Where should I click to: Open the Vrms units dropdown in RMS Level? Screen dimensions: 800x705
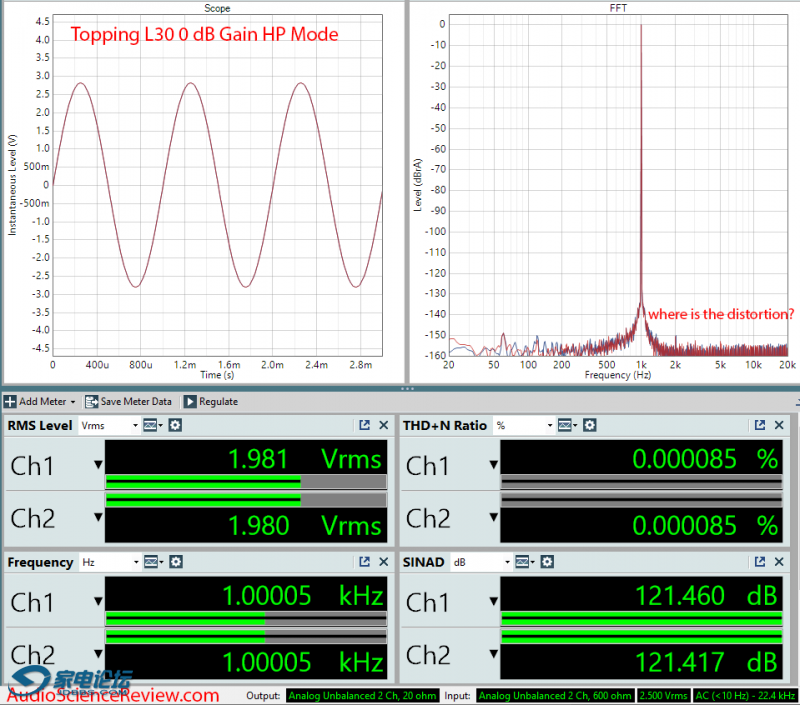[135, 425]
